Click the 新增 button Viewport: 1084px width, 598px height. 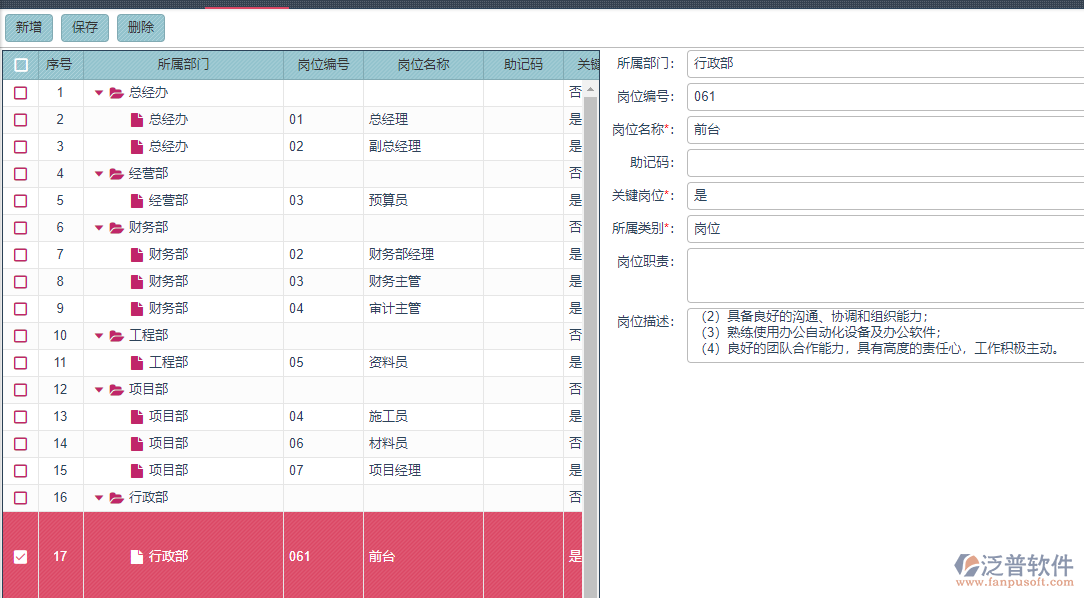(29, 28)
